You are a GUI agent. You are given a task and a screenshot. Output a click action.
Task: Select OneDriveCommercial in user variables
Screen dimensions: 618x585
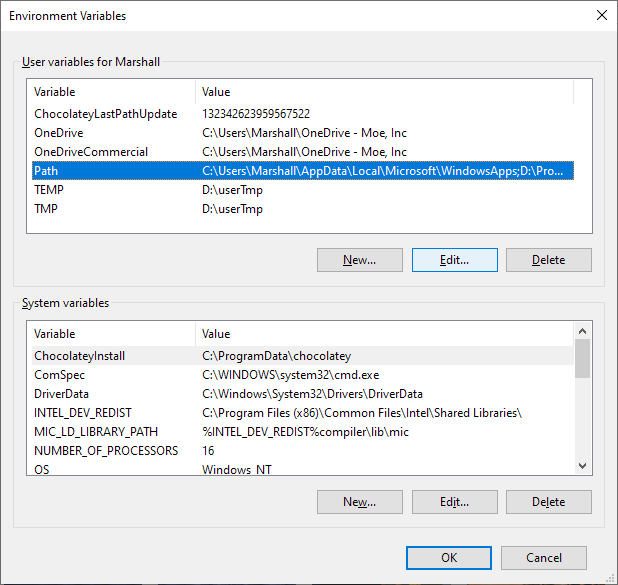[90, 152]
